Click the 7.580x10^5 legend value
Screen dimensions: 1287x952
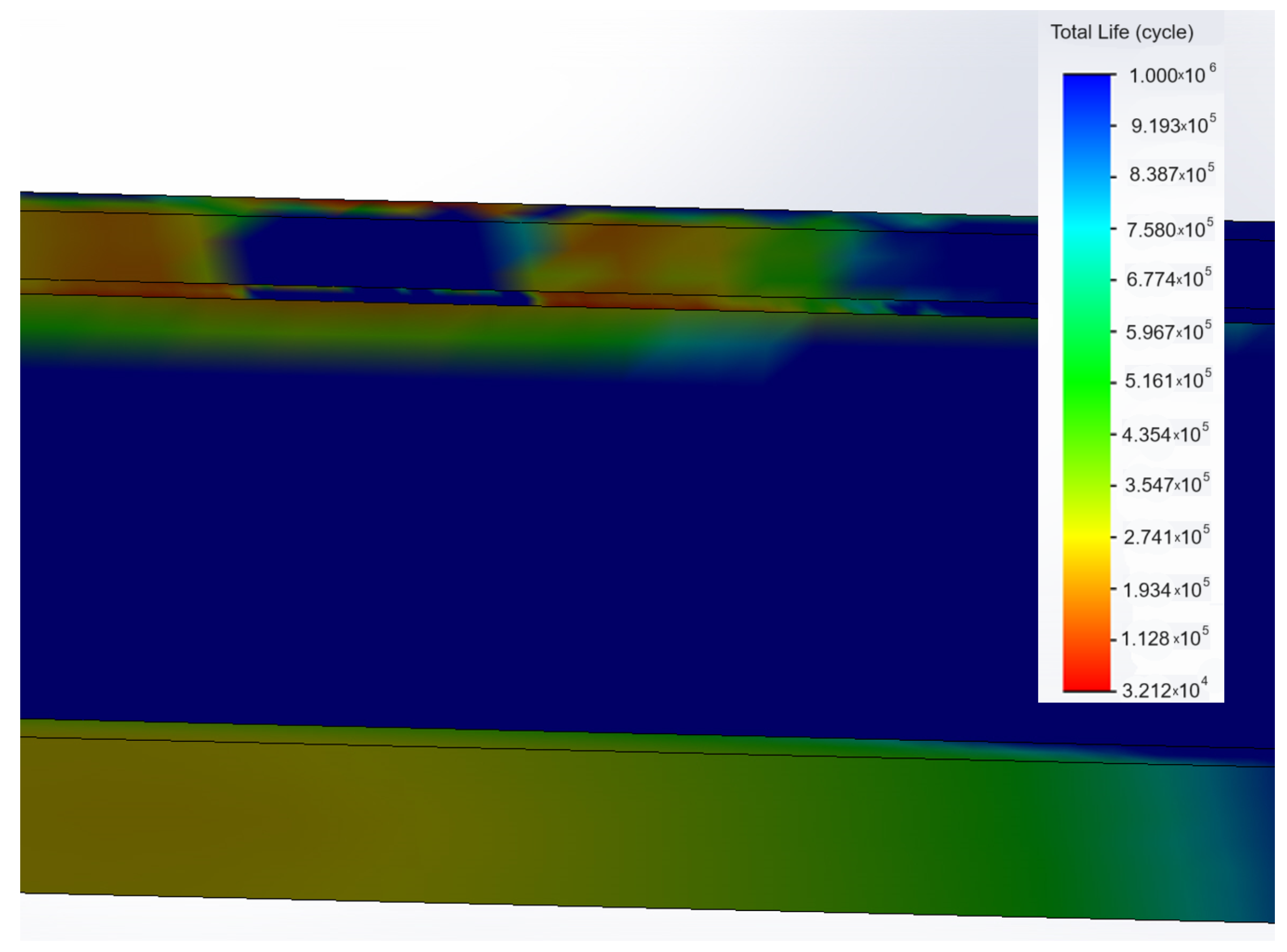point(1169,229)
